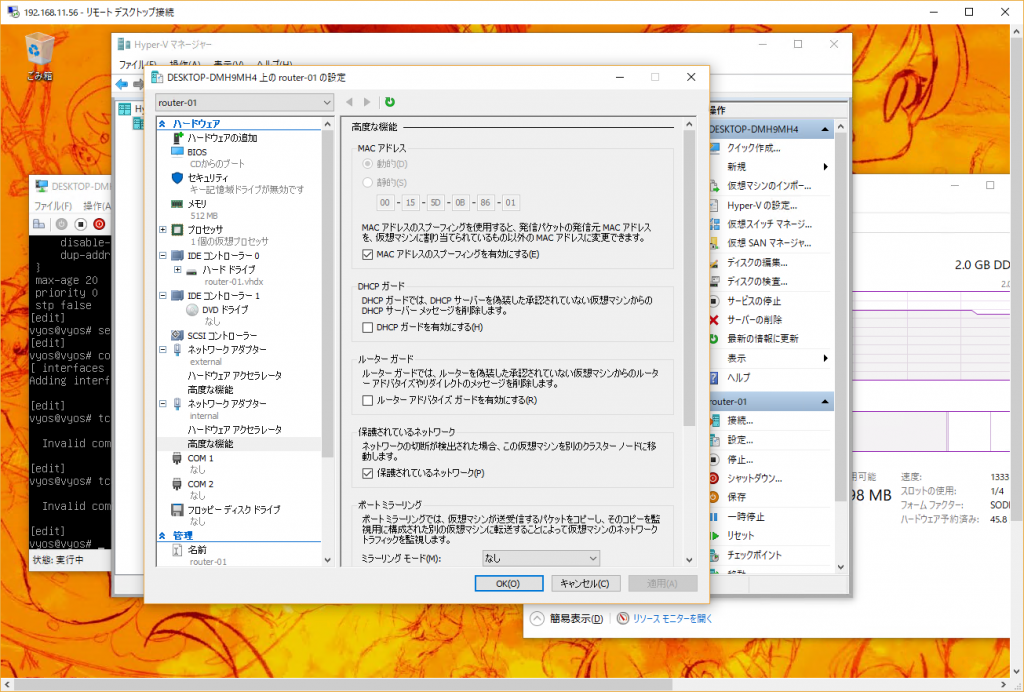Open the ごみ箱 recycle bin desktop icon
The height and width of the screenshot is (692, 1024).
(39, 57)
